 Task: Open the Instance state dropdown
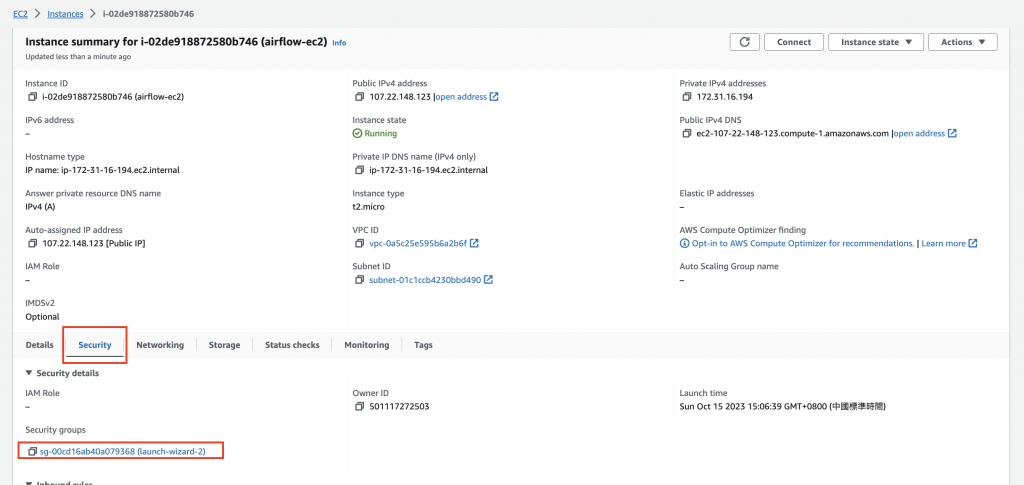pos(875,42)
